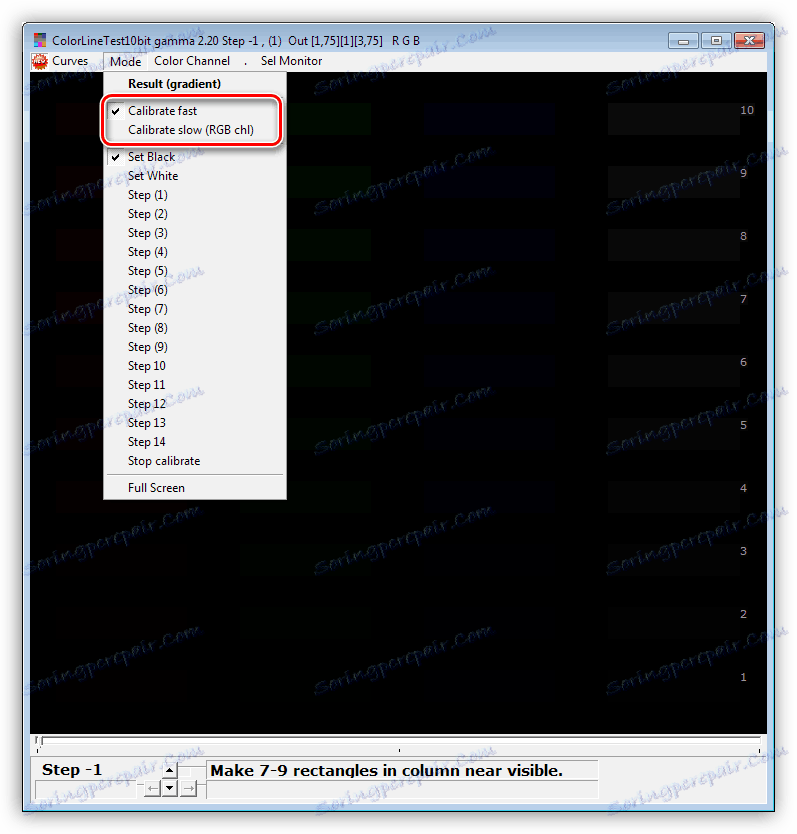Choose Step 13 from the menu
The height and width of the screenshot is (834, 797).
tap(195, 423)
